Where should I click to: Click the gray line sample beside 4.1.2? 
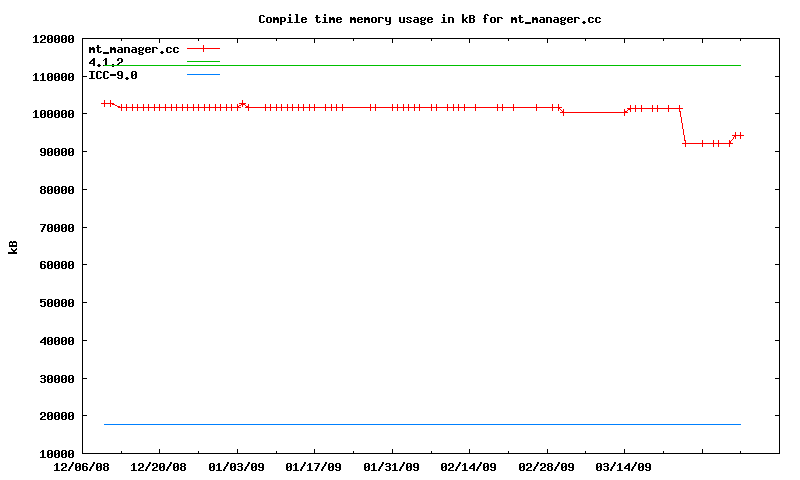click(x=203, y=62)
